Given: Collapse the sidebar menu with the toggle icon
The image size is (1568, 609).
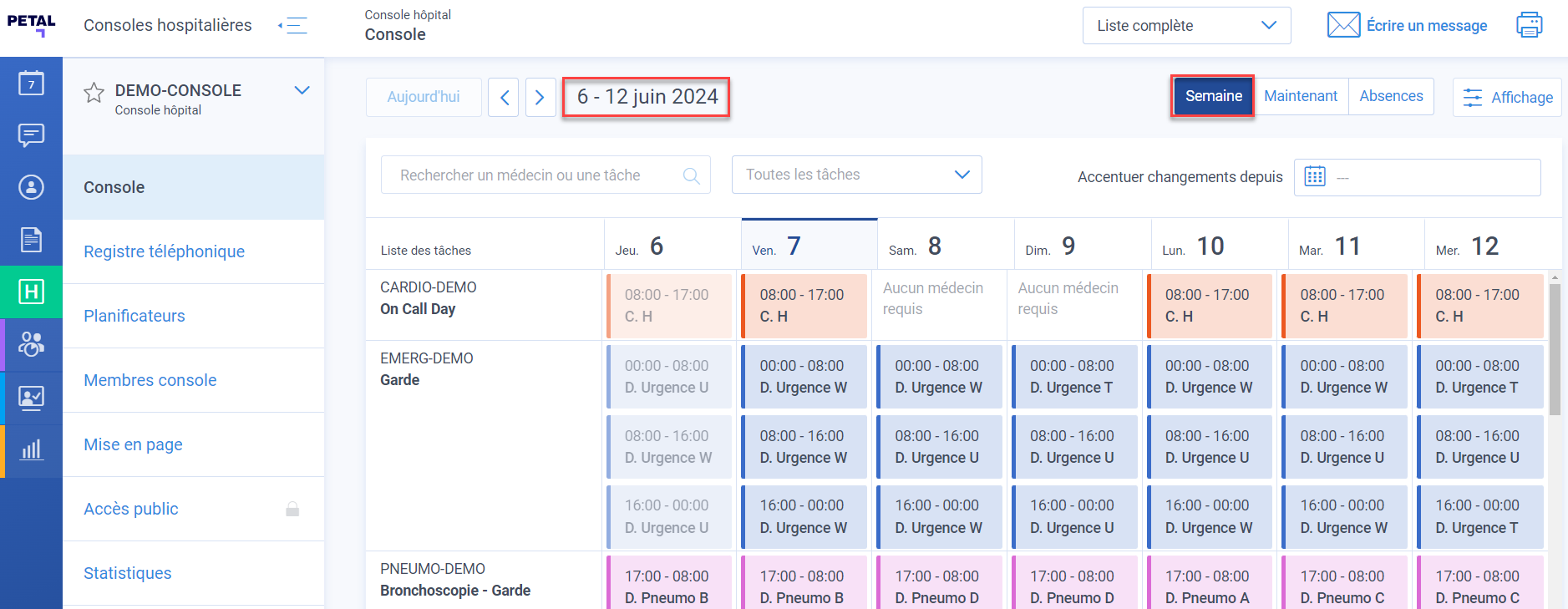Looking at the screenshot, I should pos(293,26).
